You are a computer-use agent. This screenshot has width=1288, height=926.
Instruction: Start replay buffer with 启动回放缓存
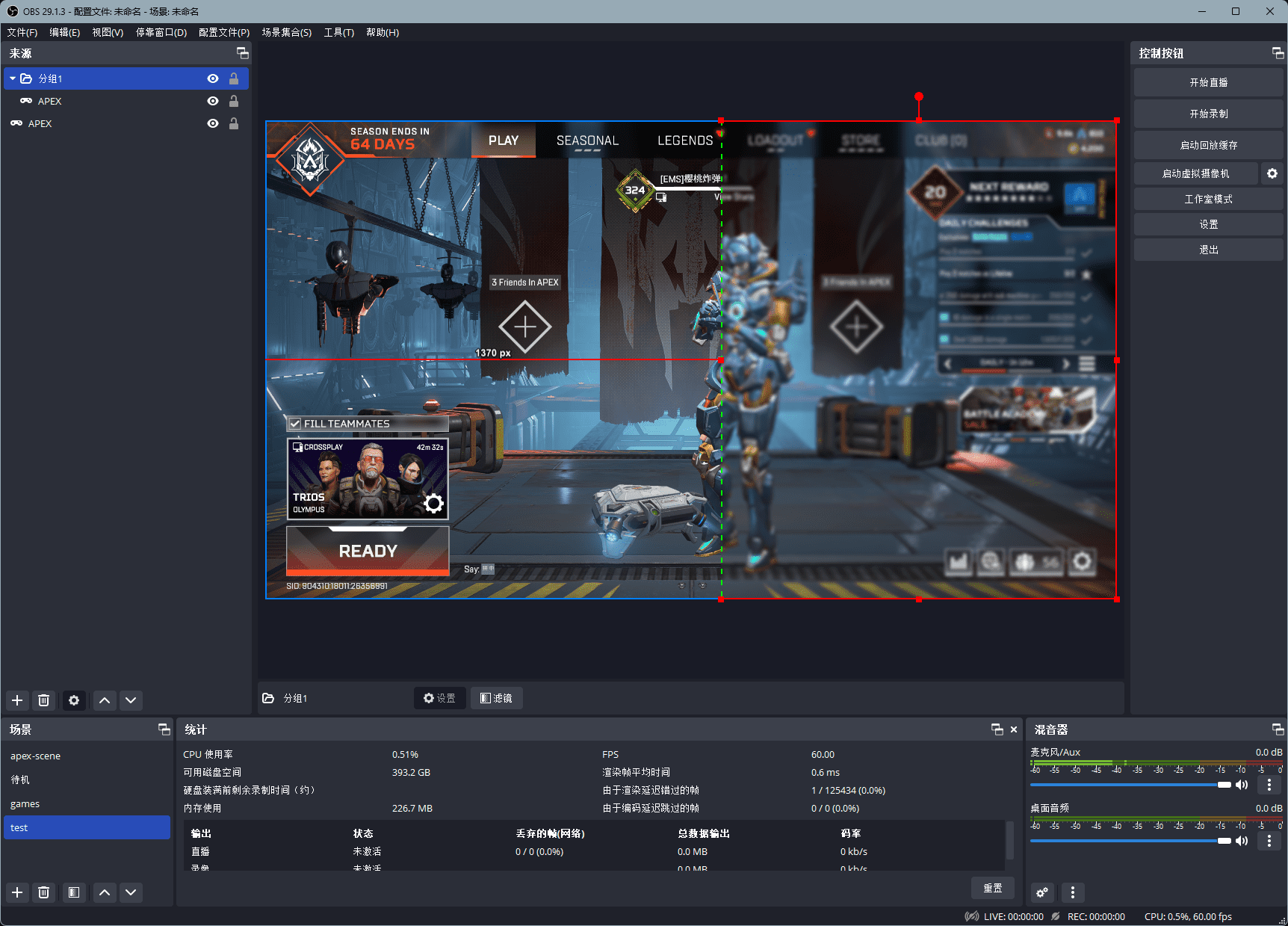1208,145
